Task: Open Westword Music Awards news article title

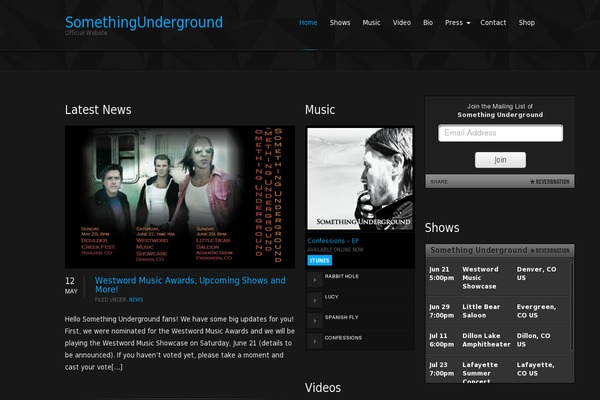Action: pyautogui.click(x=190, y=285)
